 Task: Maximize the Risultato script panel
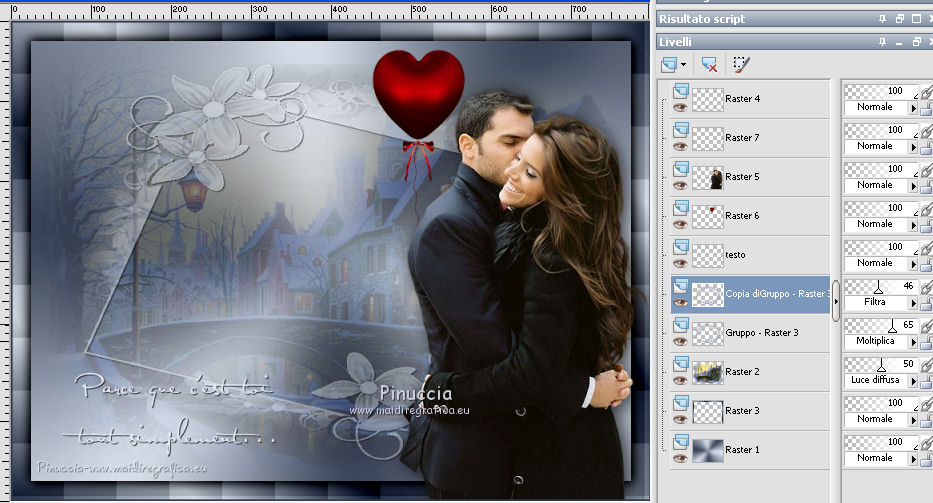pos(916,19)
